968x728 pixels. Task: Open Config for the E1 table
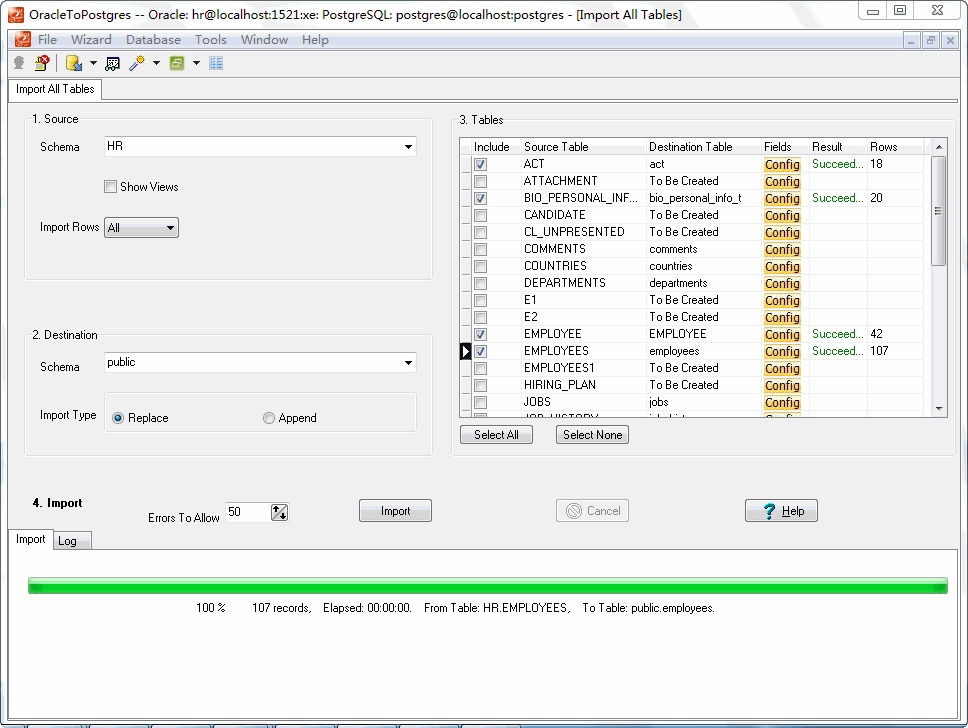coord(782,300)
